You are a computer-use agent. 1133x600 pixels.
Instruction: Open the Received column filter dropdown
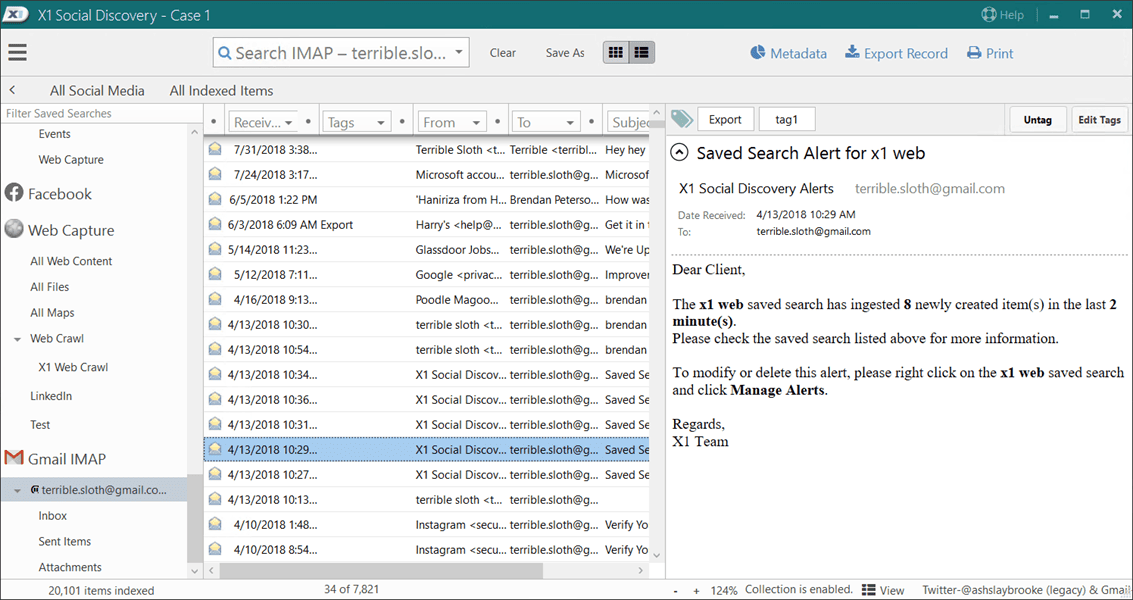pyautogui.click(x=289, y=123)
